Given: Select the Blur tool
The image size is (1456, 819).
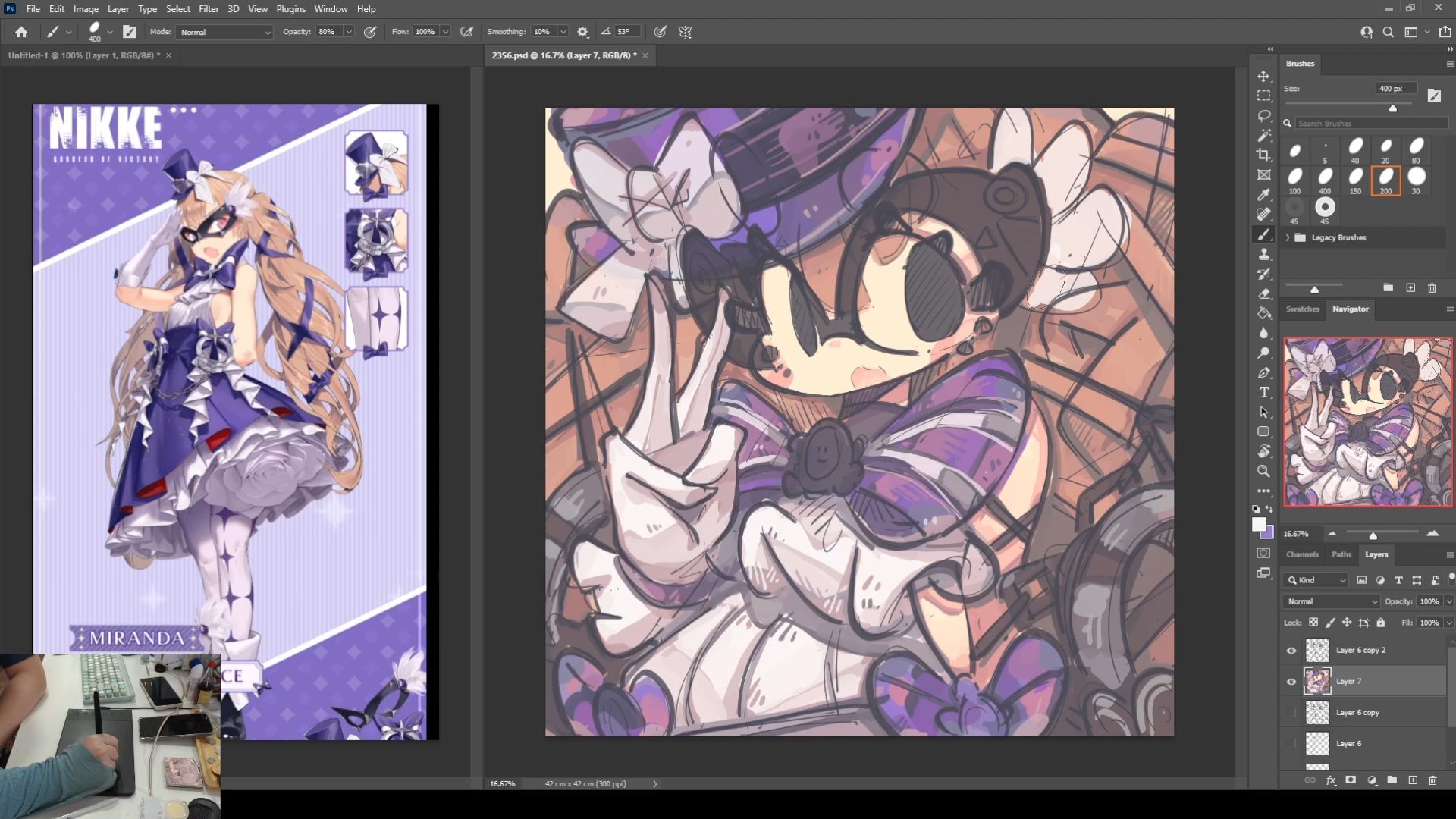Looking at the screenshot, I should click(x=1263, y=334).
